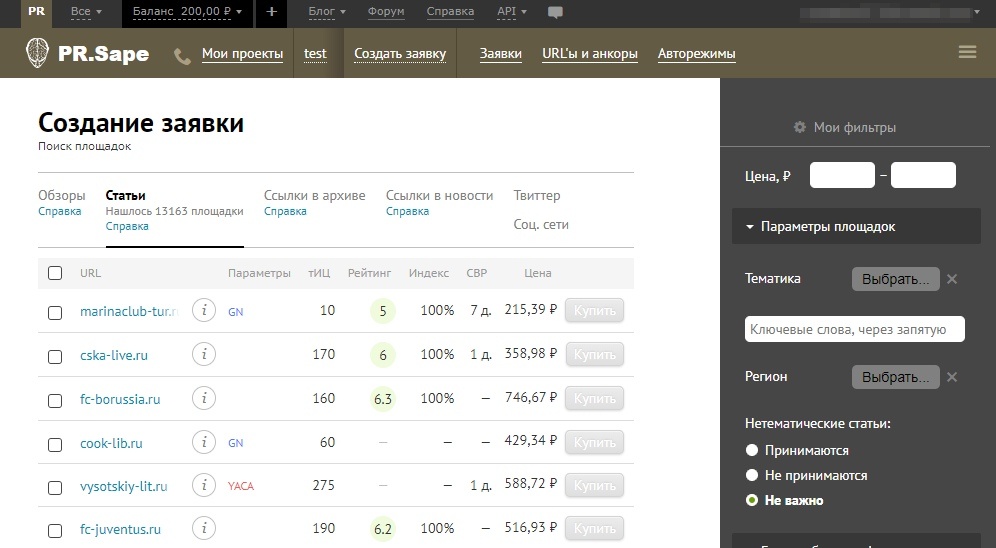996x548 pixels.
Task: Check the cook-lib.ru row checkbox
Action: pos(55,444)
